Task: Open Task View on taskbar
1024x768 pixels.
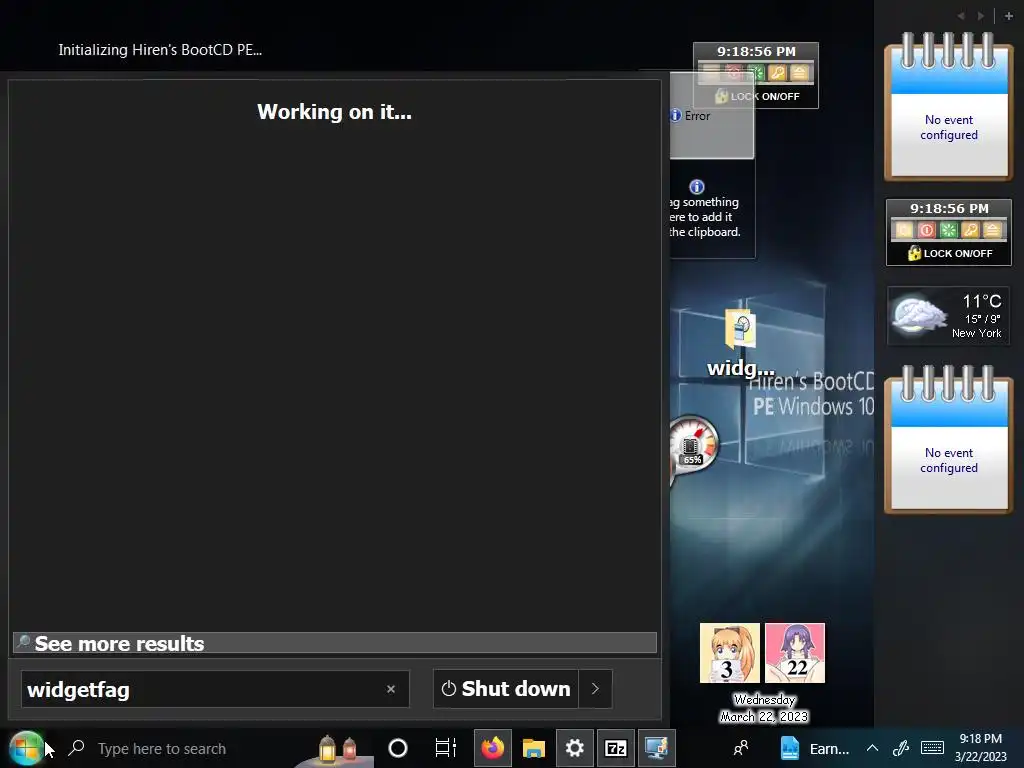Action: point(445,748)
